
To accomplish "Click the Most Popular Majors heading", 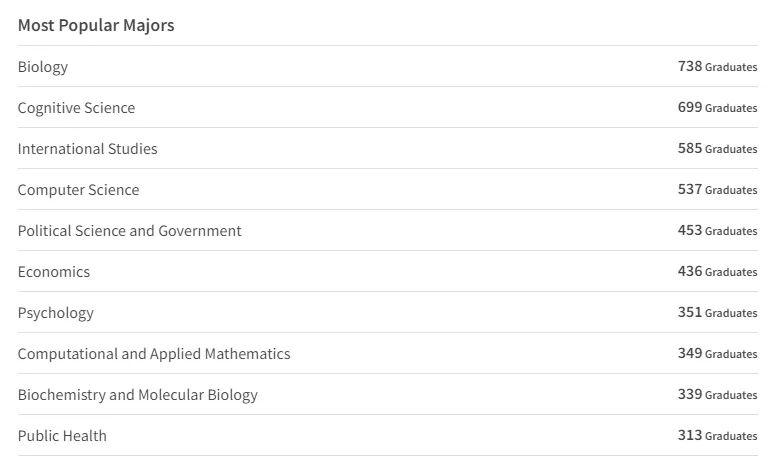I will tap(96, 25).
